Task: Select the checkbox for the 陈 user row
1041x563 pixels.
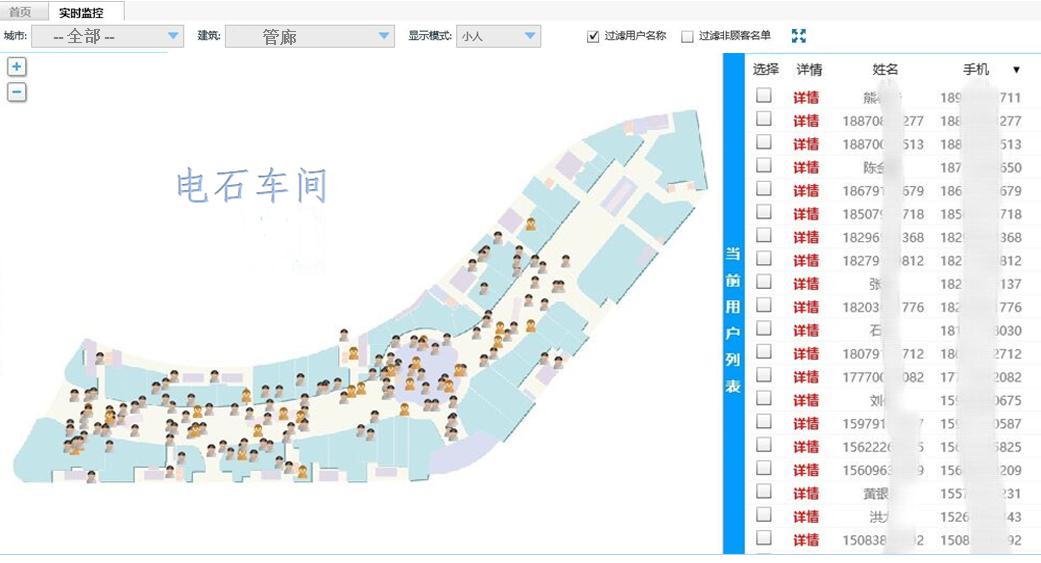Action: [764, 166]
